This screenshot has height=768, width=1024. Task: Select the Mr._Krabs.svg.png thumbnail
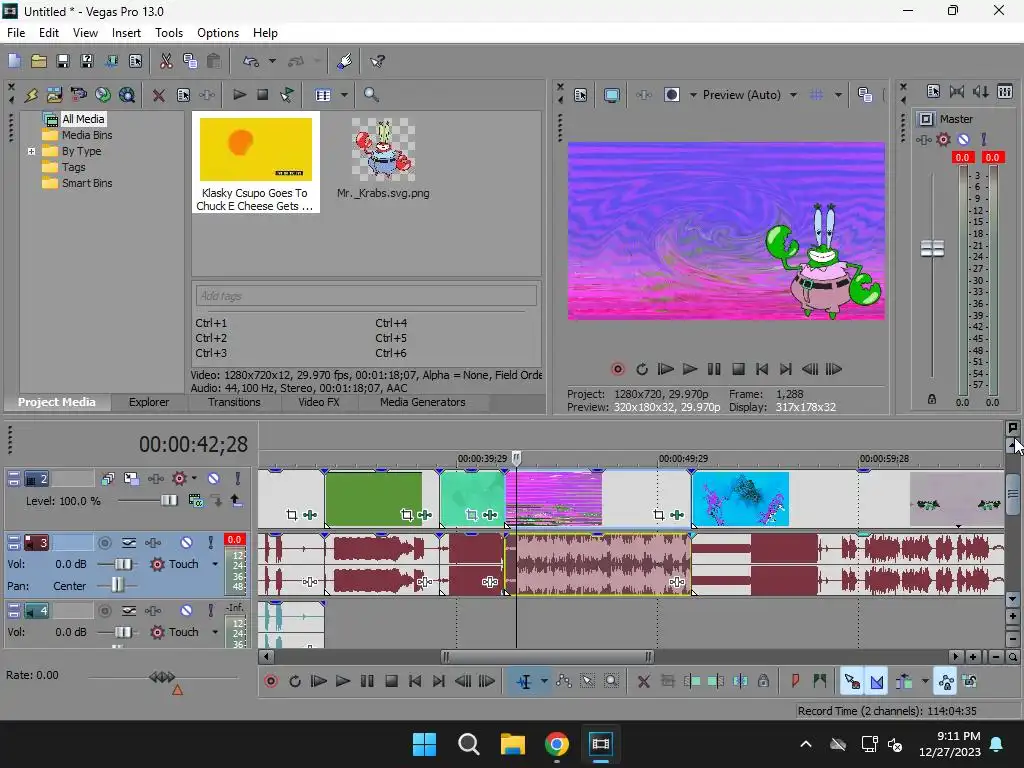(383, 150)
